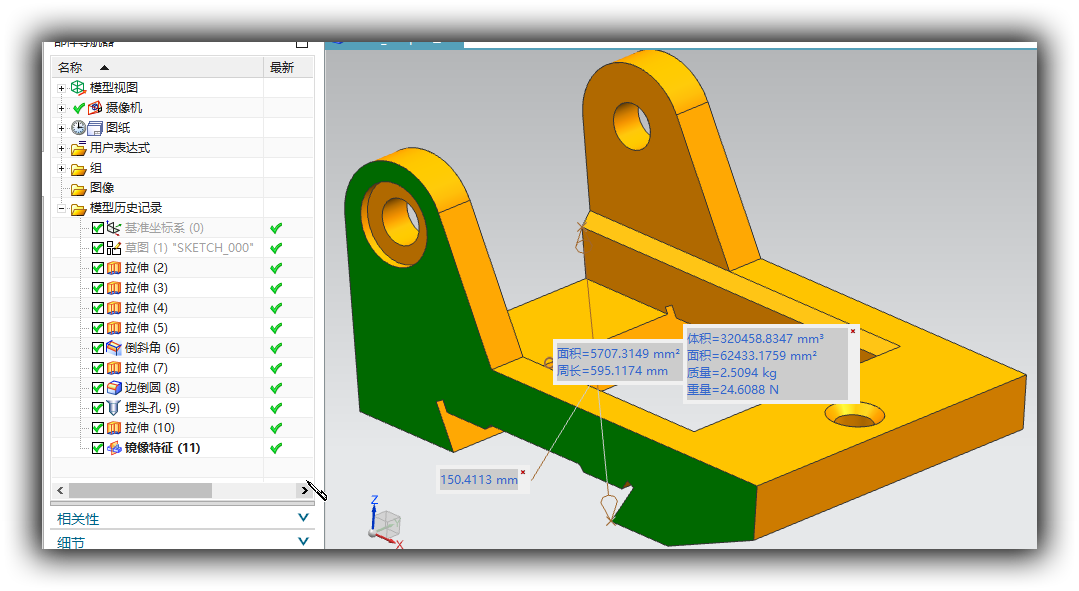Viewport: 1079px width, 591px height.
Task: Select the 基准坐标系 (0) datum icon
Action: [x=114, y=228]
